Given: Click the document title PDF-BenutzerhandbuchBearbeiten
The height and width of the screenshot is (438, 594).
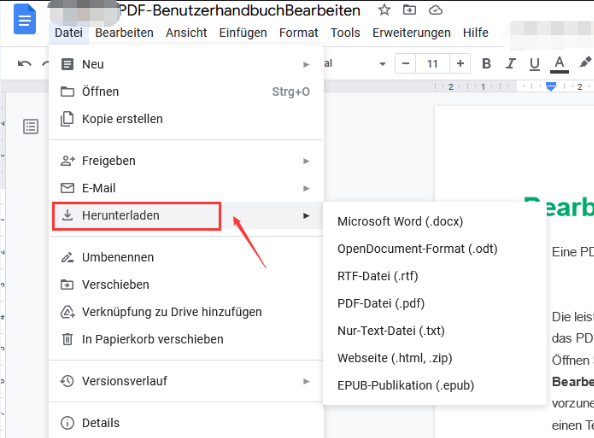Looking at the screenshot, I should click(240, 11).
